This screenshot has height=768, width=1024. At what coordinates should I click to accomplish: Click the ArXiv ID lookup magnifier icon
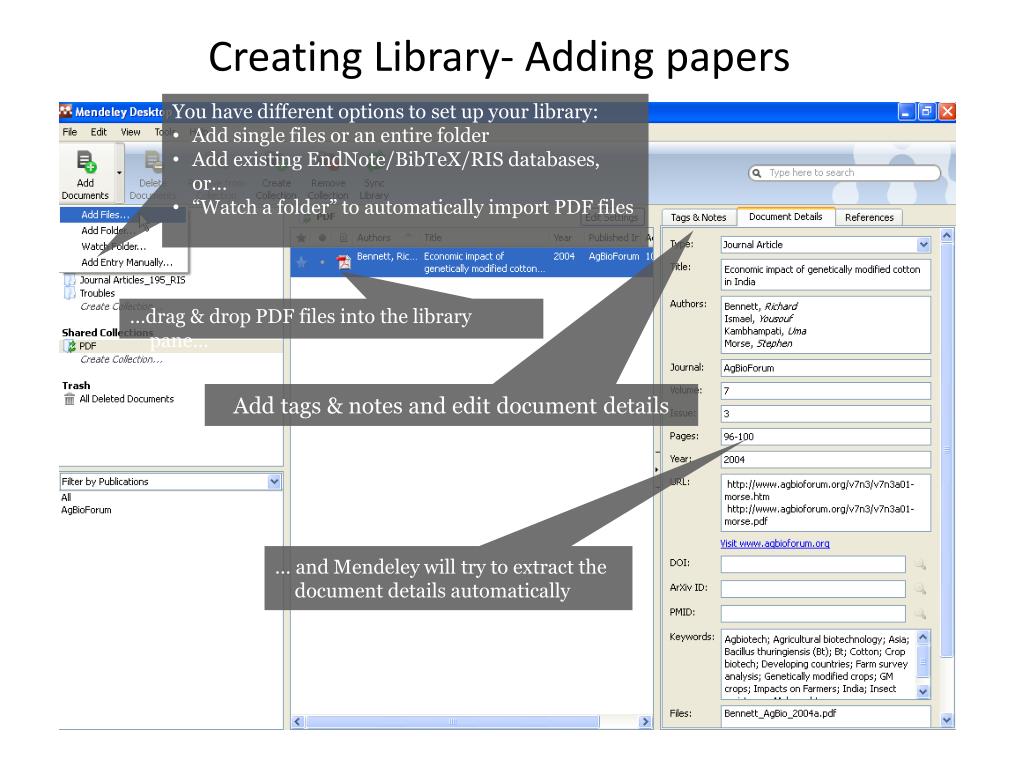point(921,589)
